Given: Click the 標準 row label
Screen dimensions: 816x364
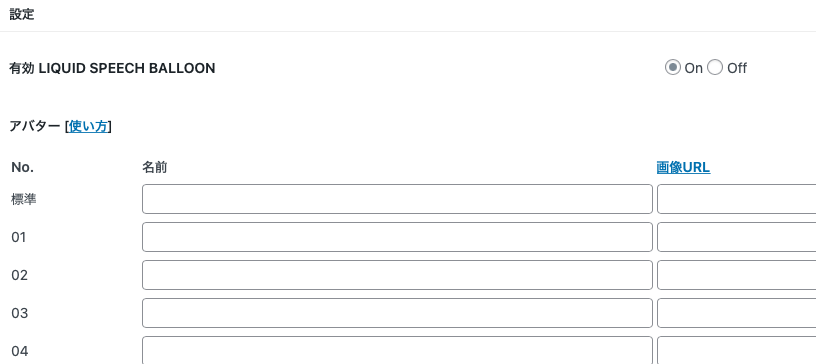Looking at the screenshot, I should click(x=24, y=199).
